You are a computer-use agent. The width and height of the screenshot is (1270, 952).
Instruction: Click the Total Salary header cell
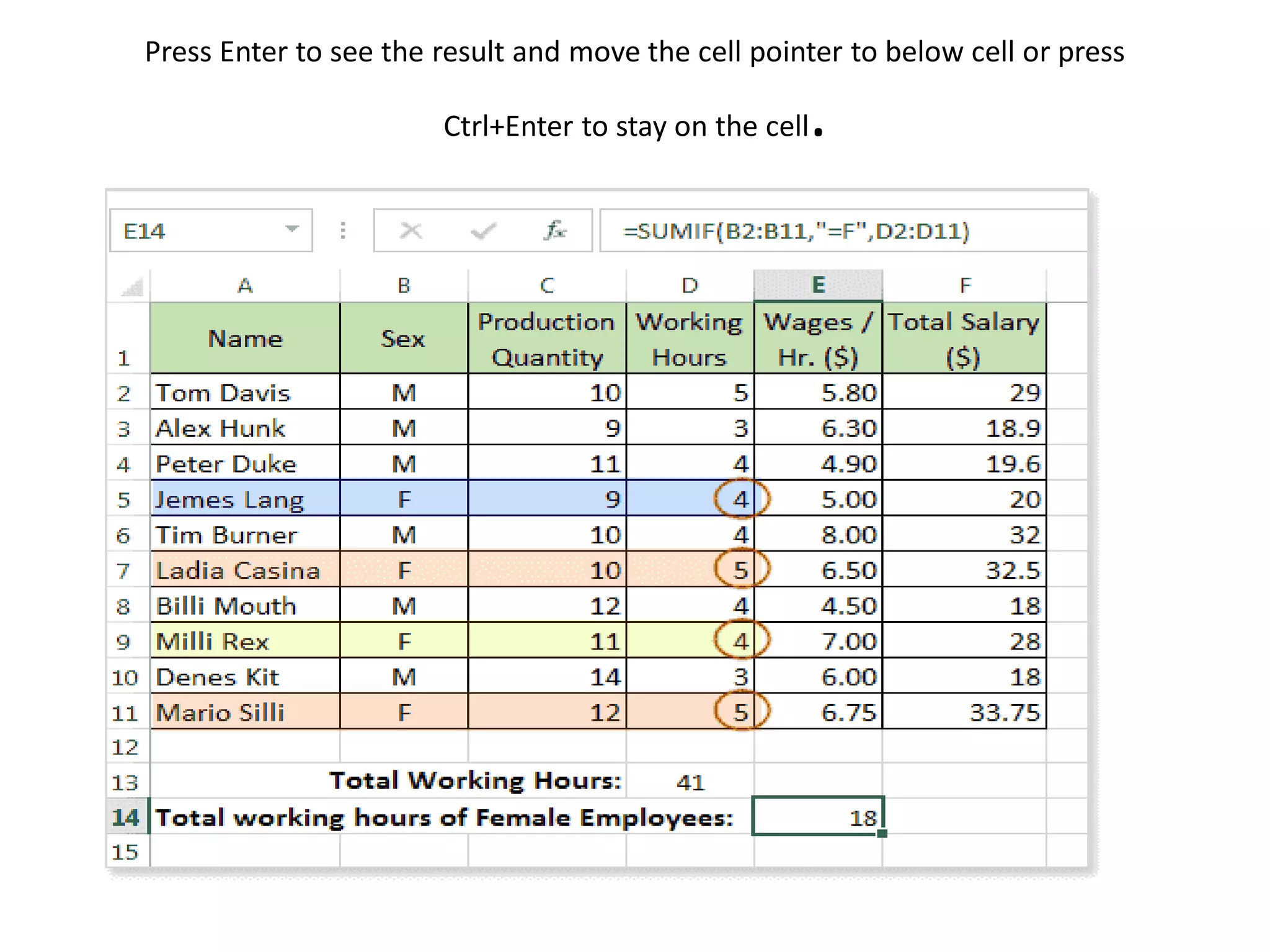point(964,338)
